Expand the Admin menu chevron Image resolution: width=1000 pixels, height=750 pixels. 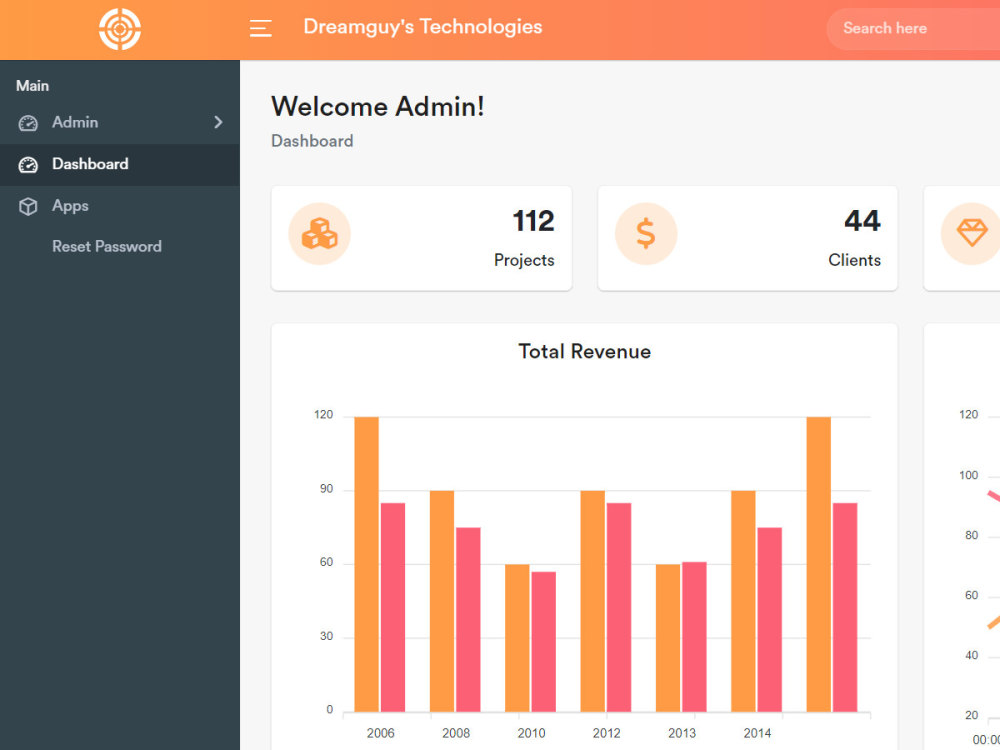click(218, 122)
